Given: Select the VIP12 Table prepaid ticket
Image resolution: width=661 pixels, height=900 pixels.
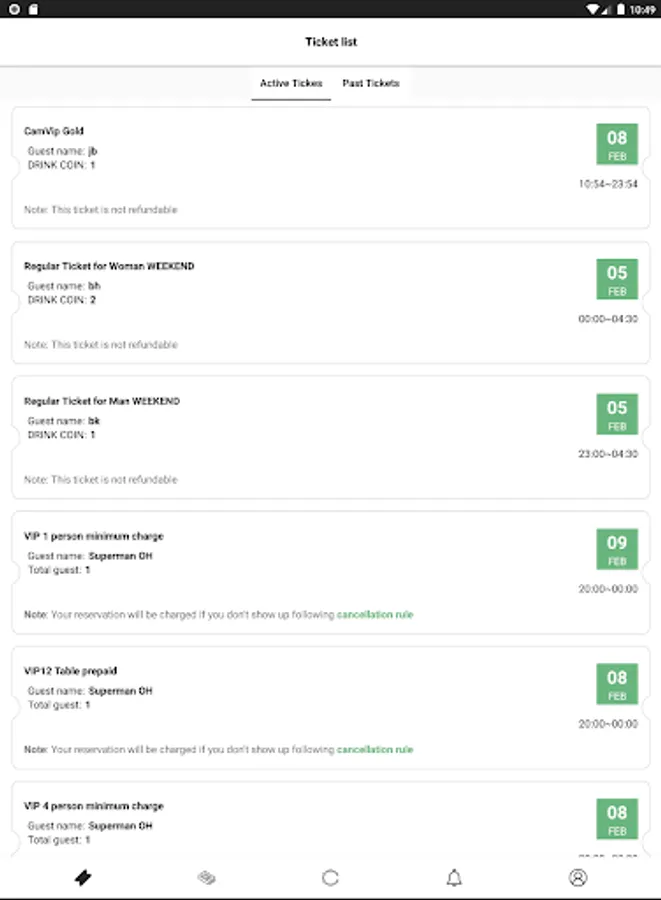Looking at the screenshot, I should point(330,707).
